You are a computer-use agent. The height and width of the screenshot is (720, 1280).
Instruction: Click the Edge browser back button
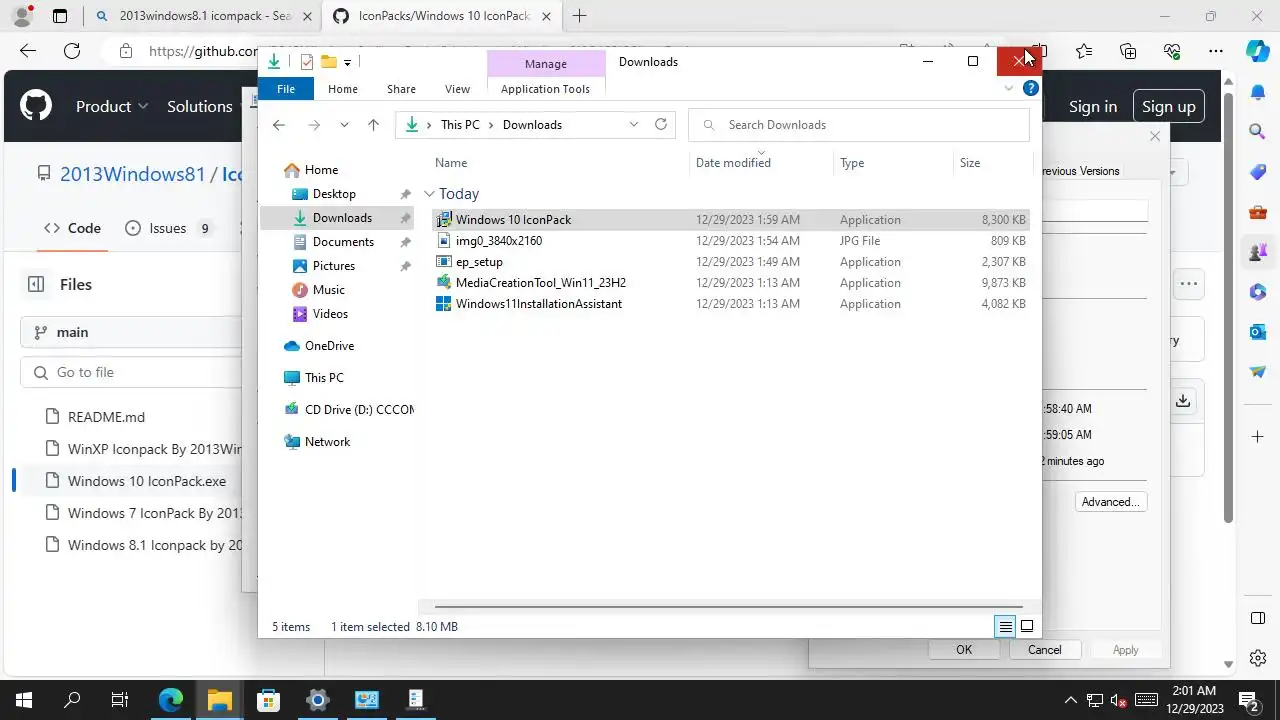coord(28,51)
